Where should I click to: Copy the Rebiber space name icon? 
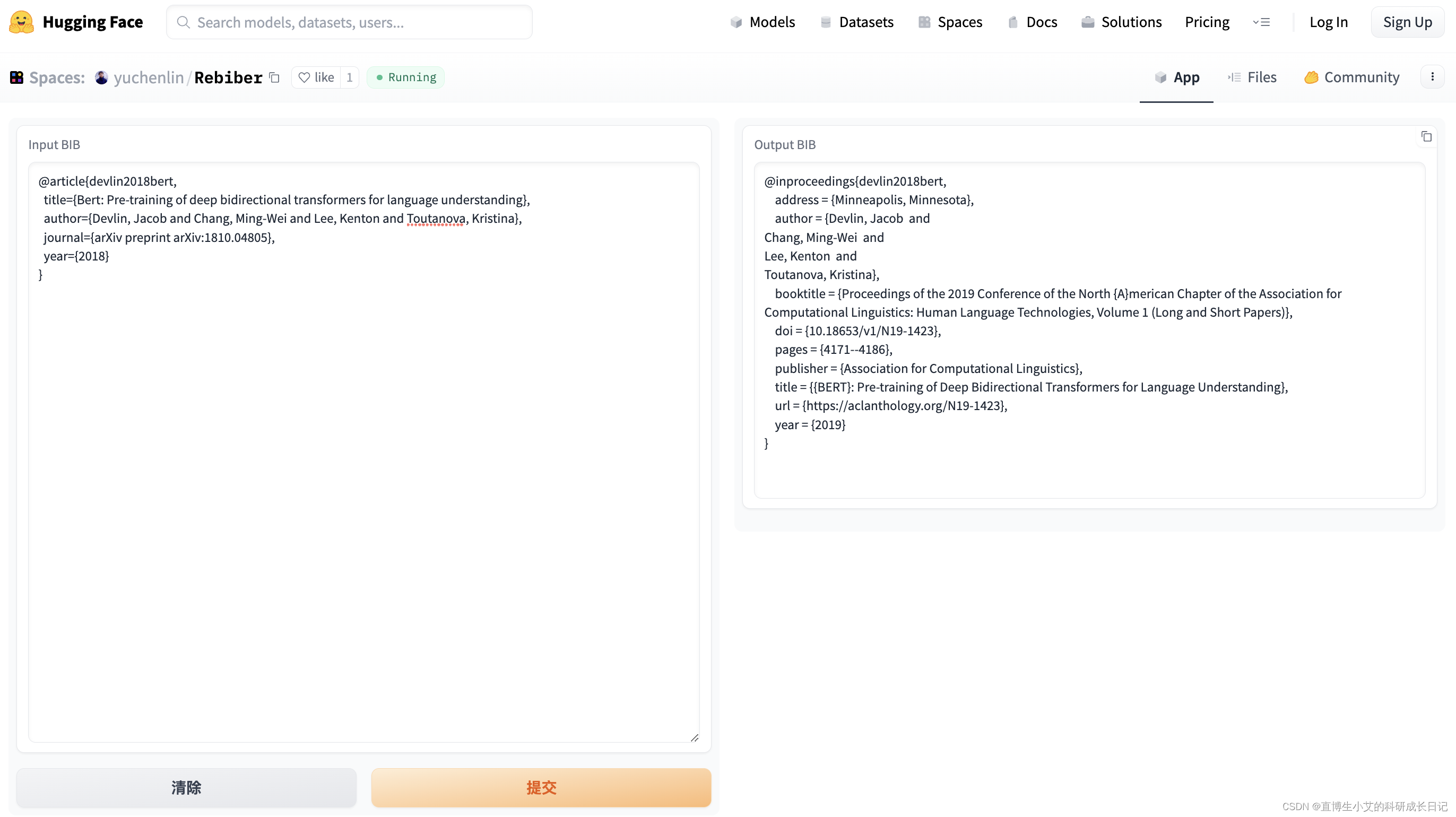click(275, 77)
